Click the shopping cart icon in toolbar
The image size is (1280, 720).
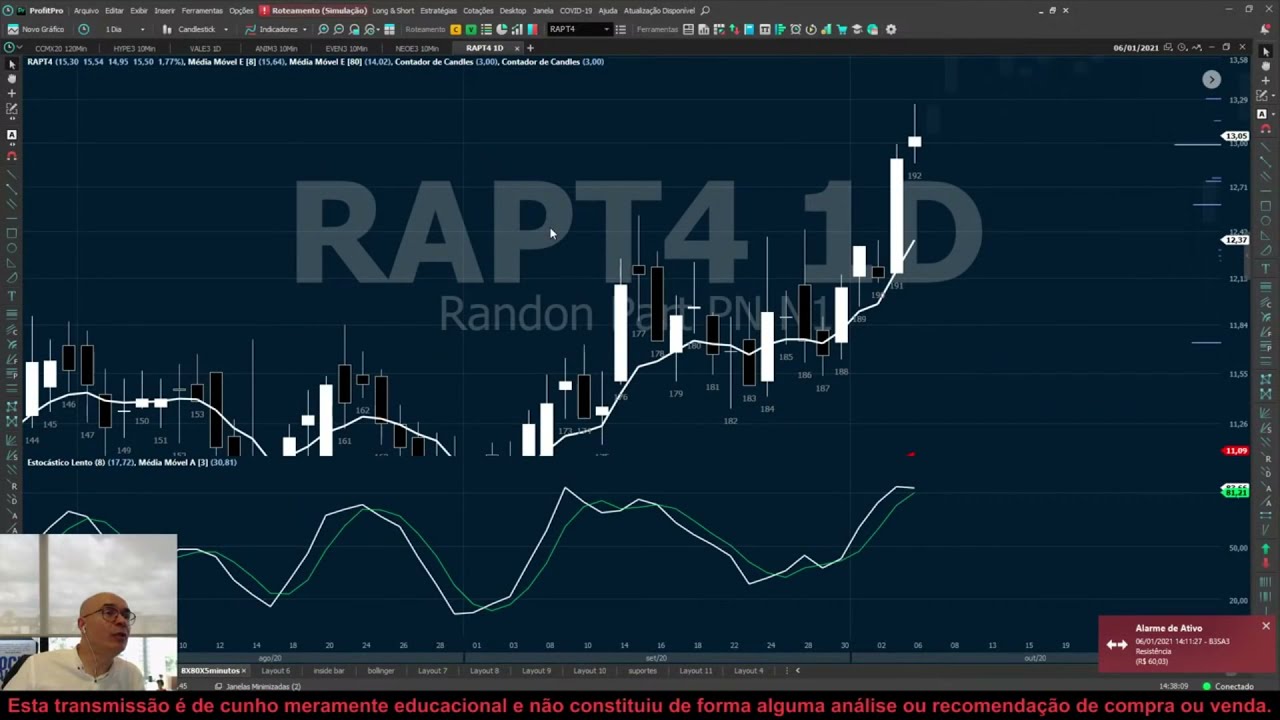click(842, 29)
